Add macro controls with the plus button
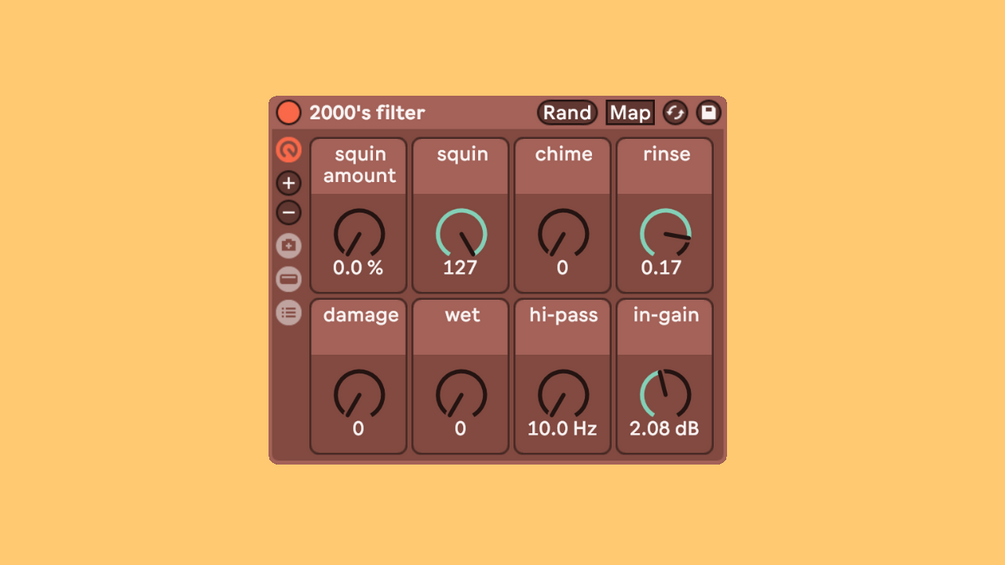Viewport: 1005px width, 565px height. tap(288, 183)
